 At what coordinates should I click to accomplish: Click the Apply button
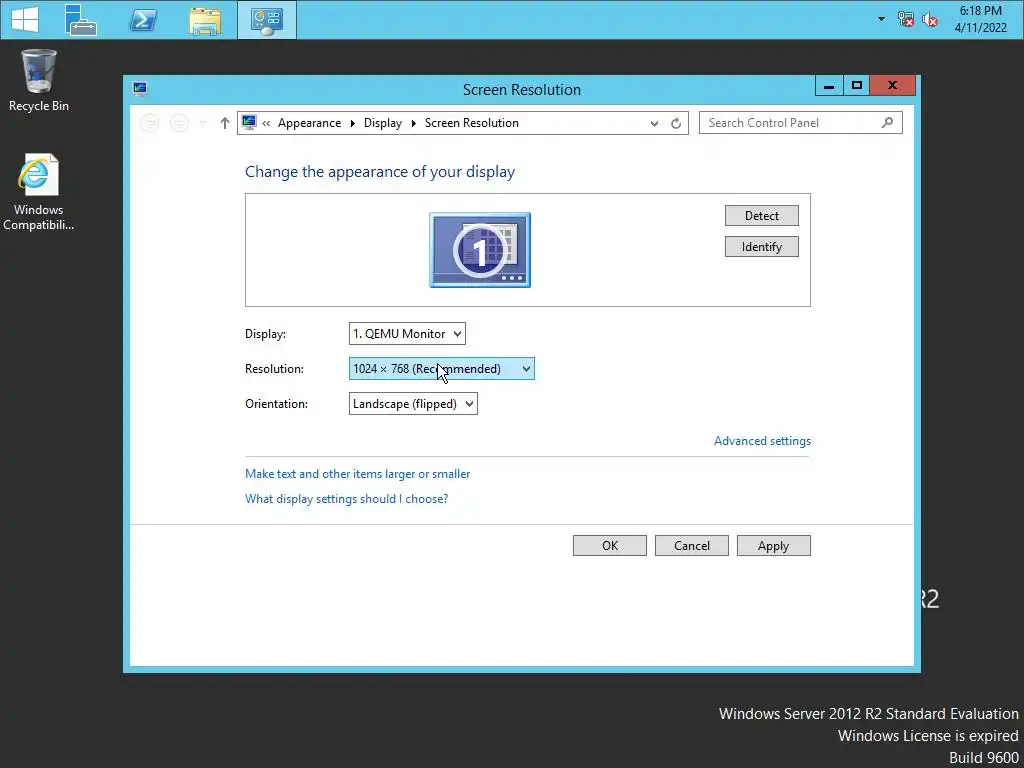pyautogui.click(x=774, y=546)
